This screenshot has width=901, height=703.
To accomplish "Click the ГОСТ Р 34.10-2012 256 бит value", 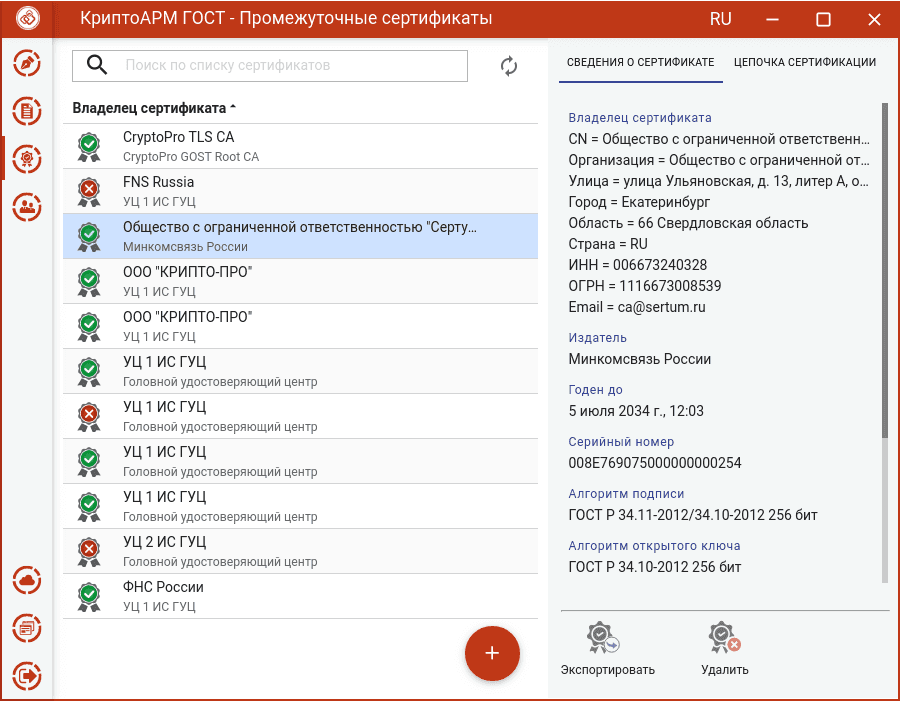I will click(654, 567).
